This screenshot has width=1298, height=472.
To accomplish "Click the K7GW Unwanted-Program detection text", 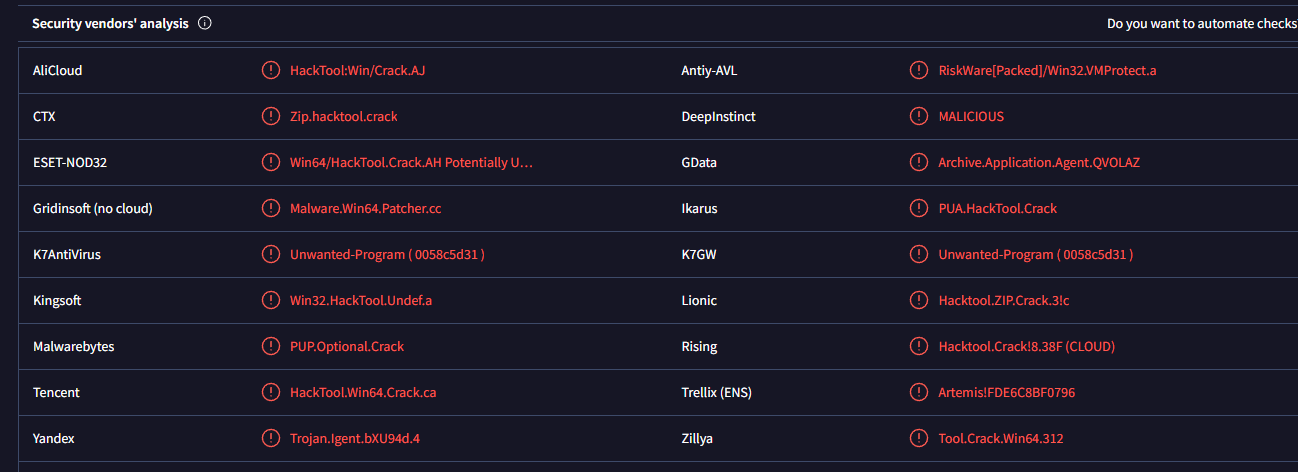I will pyautogui.click(x=1035, y=254).
